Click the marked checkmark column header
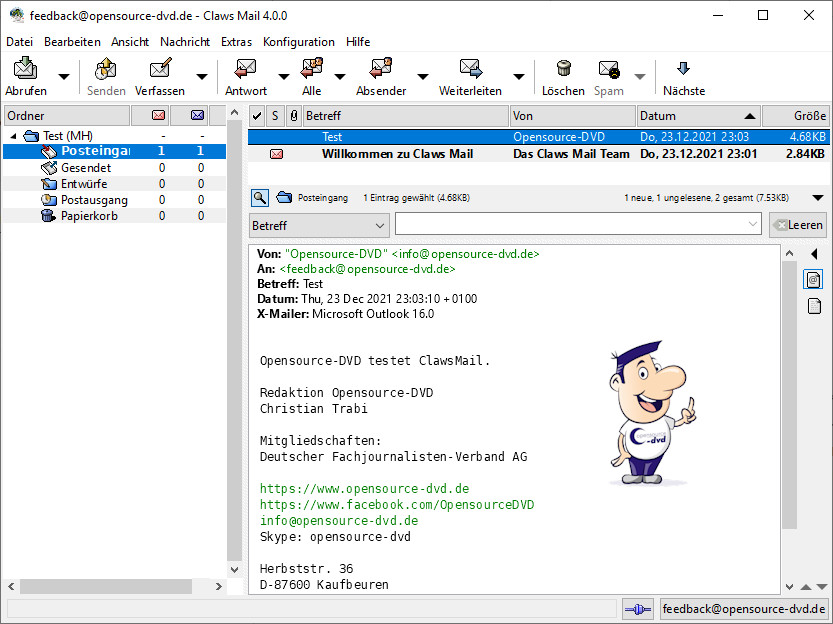The width and height of the screenshot is (833, 624). click(257, 116)
